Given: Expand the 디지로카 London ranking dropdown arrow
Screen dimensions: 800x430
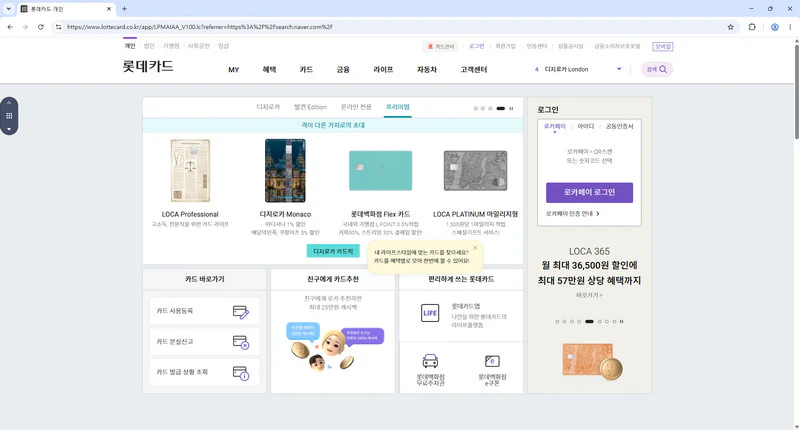Looking at the screenshot, I should (619, 69).
